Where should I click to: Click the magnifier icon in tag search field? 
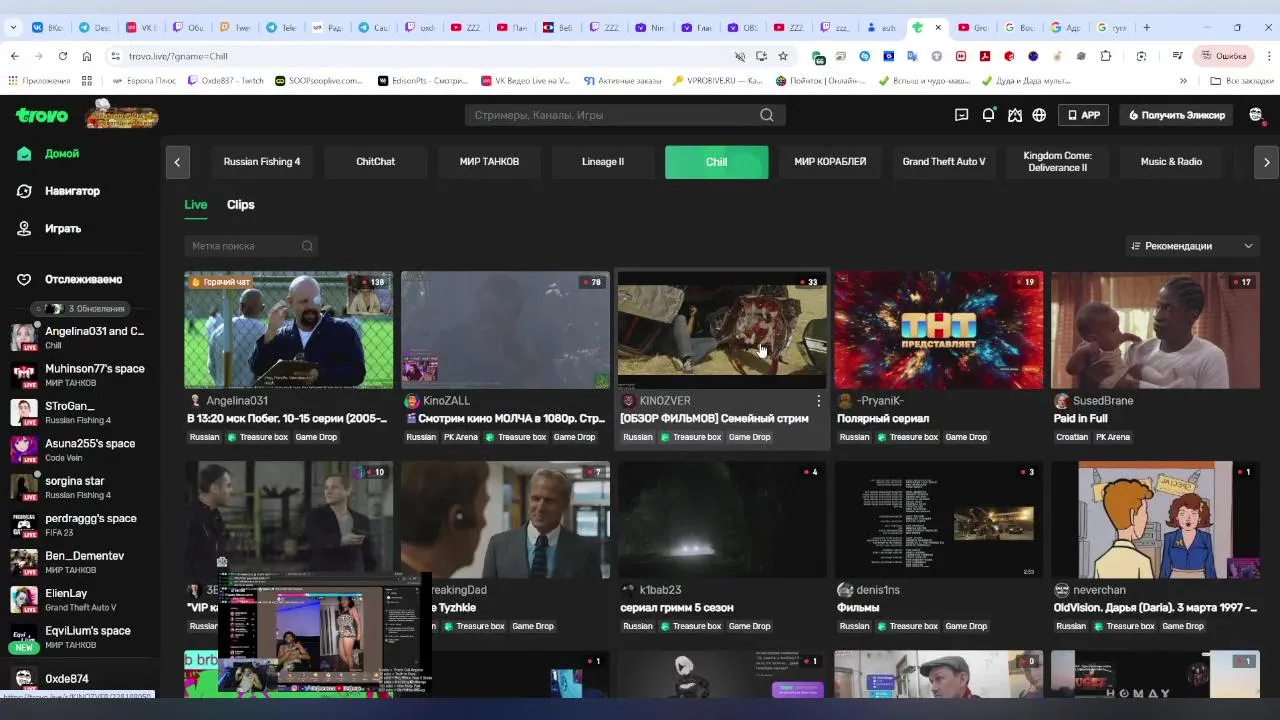[x=307, y=246]
